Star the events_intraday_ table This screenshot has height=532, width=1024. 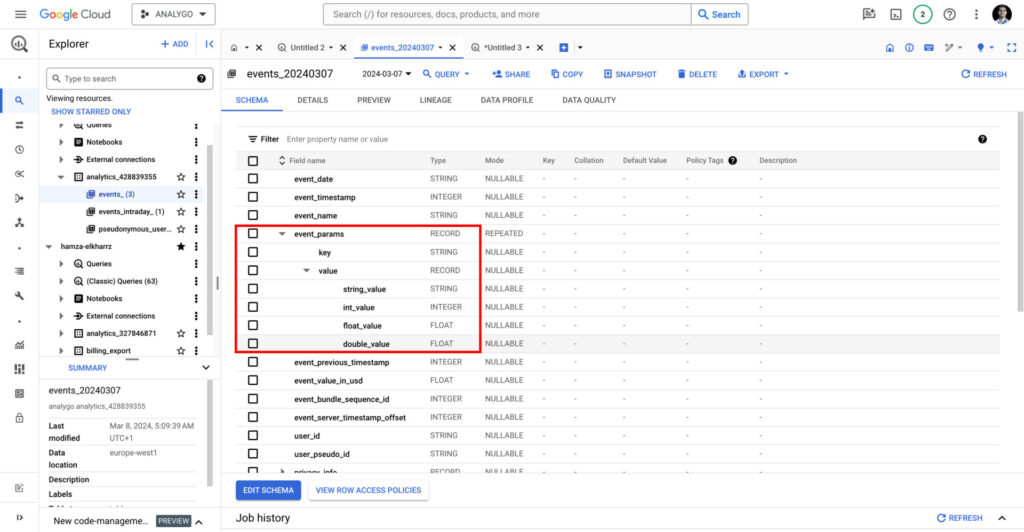tap(181, 212)
